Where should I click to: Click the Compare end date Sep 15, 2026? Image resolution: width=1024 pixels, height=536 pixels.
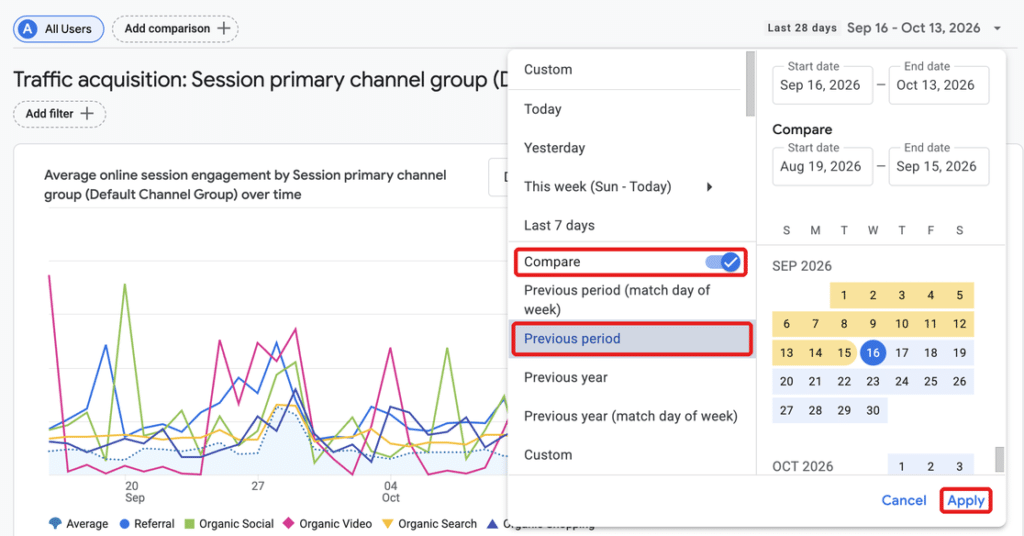tap(938, 166)
